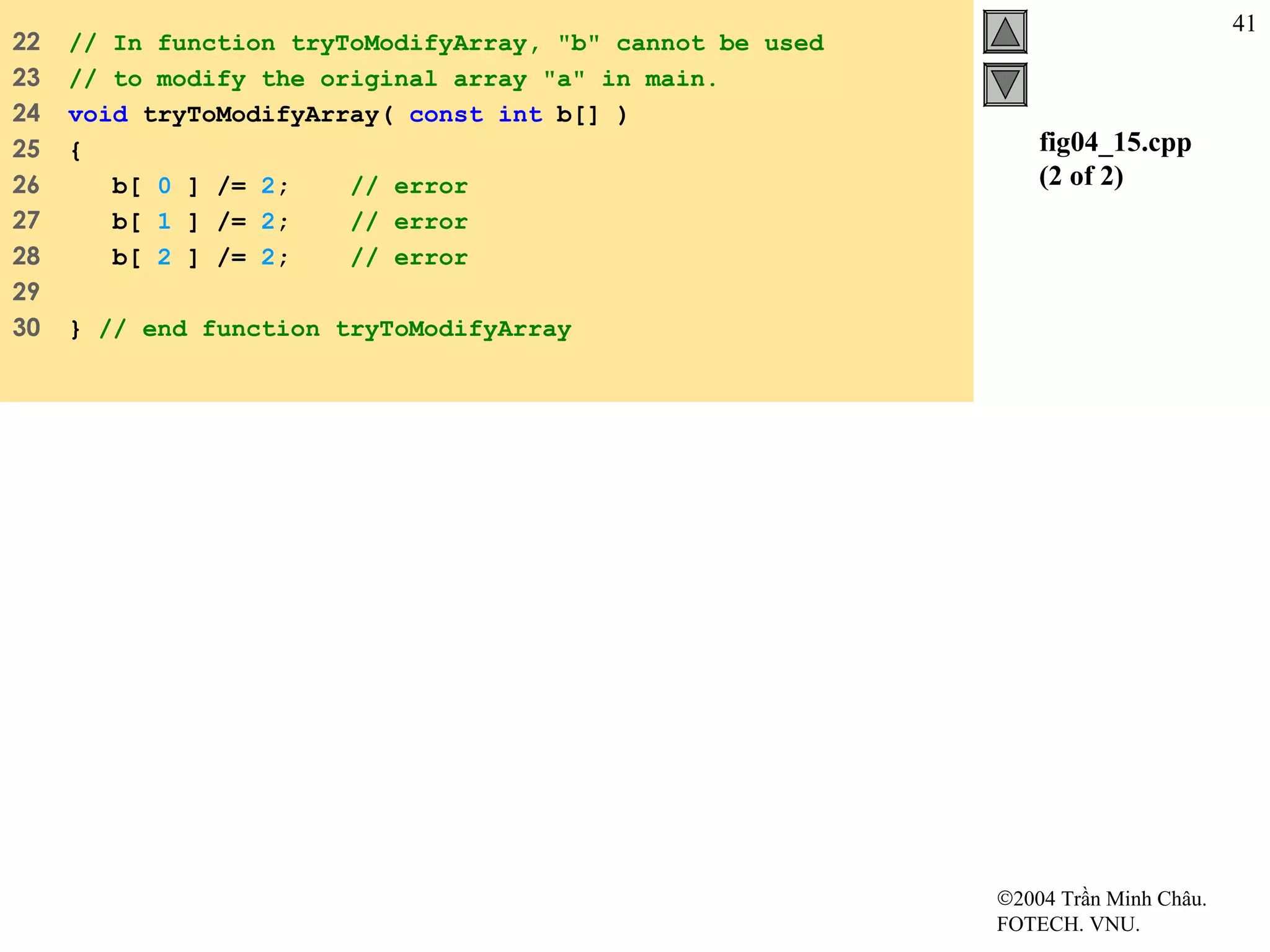Click 'tryToModifyArray(' in the function signature
Viewport: 1270px width, 952px height.
click(x=268, y=115)
